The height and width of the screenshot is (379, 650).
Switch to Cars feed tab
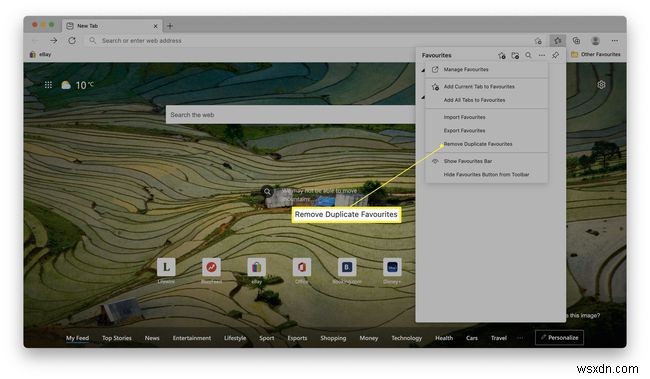tap(472, 338)
